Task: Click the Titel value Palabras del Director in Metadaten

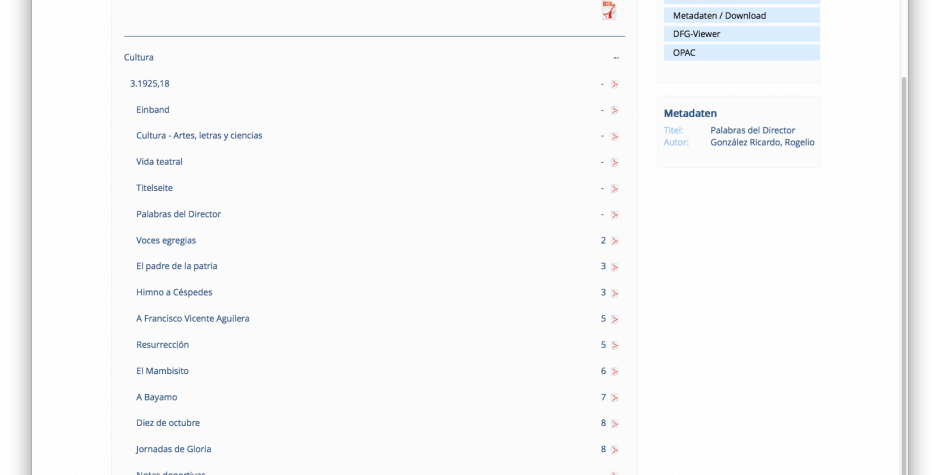Action: (752, 130)
